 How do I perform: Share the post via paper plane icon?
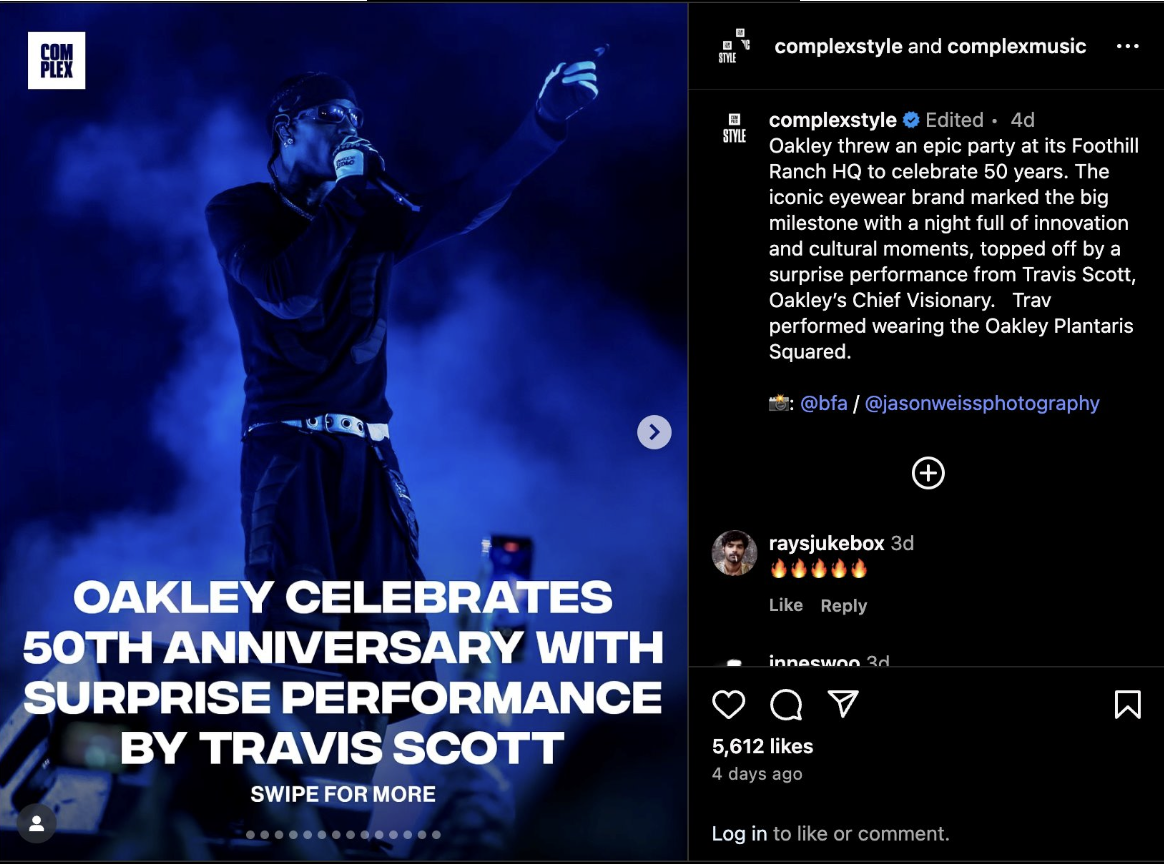coord(843,703)
